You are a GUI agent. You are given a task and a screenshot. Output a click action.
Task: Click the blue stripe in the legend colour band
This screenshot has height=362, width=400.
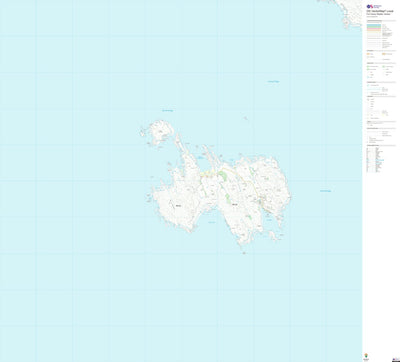374,25
